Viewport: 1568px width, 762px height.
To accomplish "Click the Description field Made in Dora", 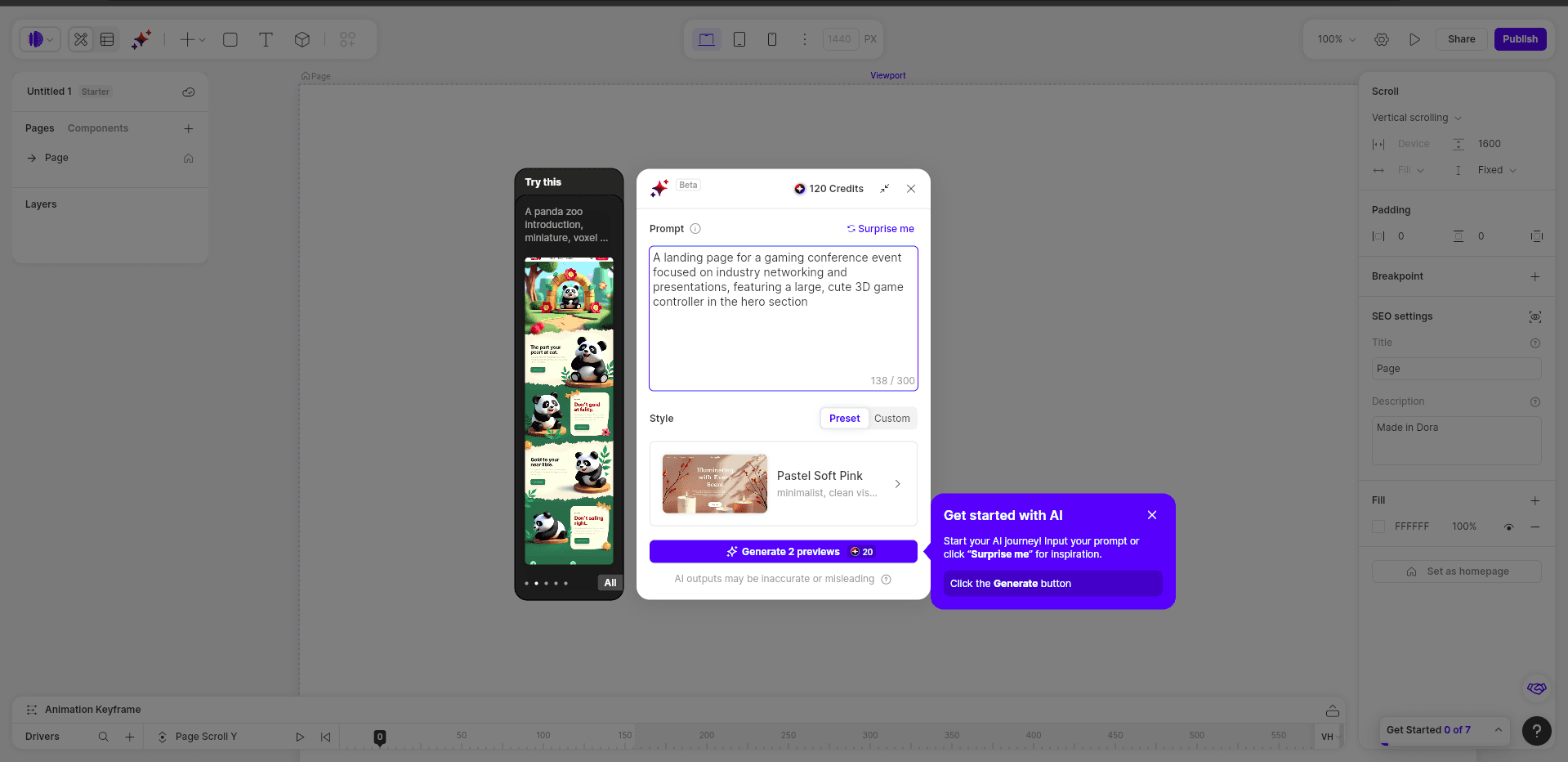I will tap(1456, 441).
